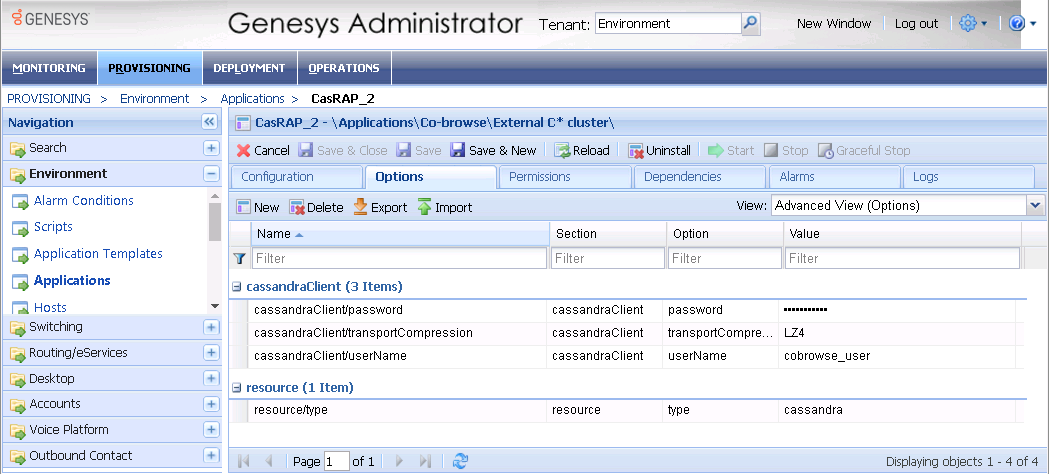Image resolution: width=1049 pixels, height=474 pixels.
Task: Click the Log out link
Action: (x=917, y=23)
